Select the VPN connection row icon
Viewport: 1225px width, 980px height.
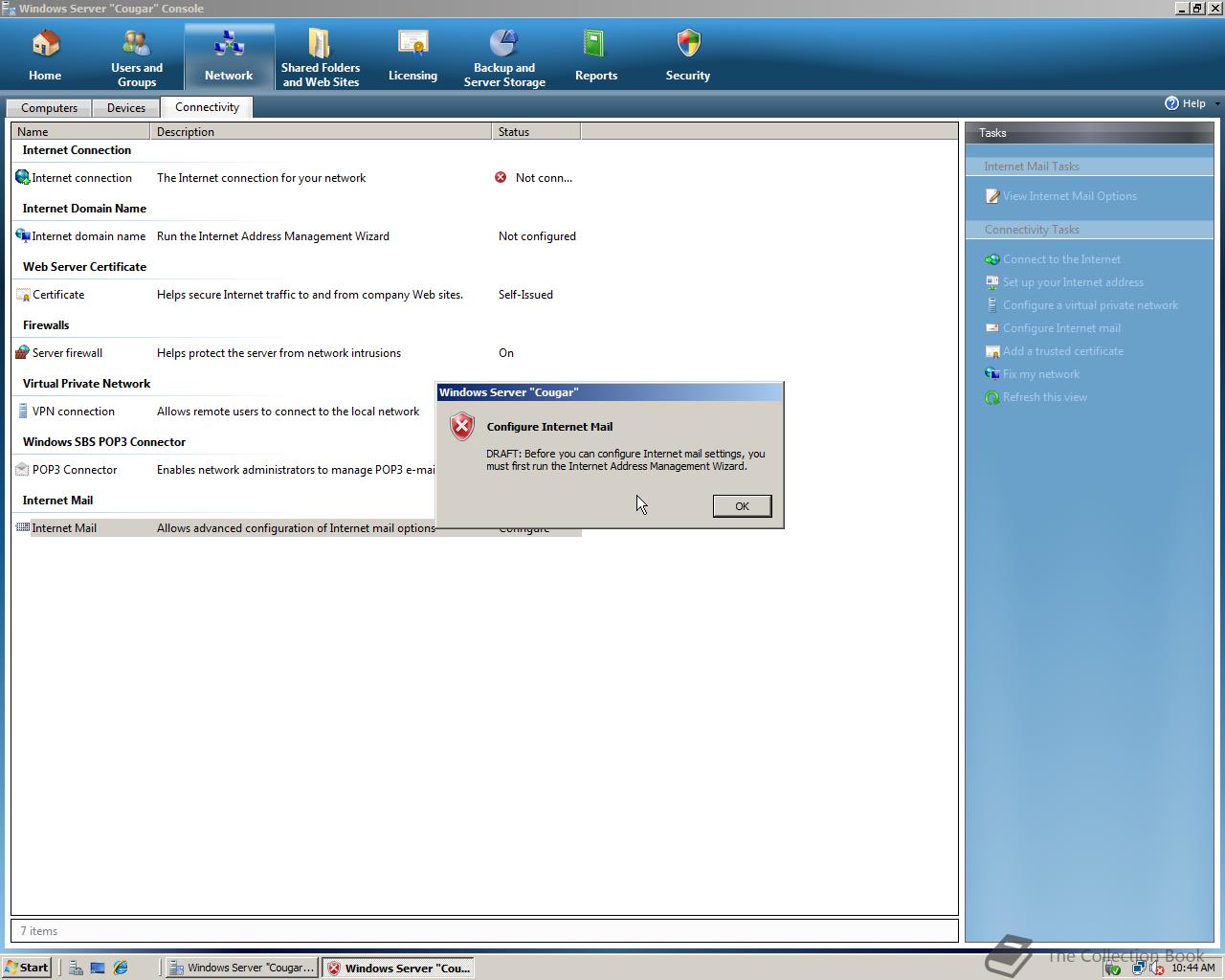pyautogui.click(x=23, y=411)
